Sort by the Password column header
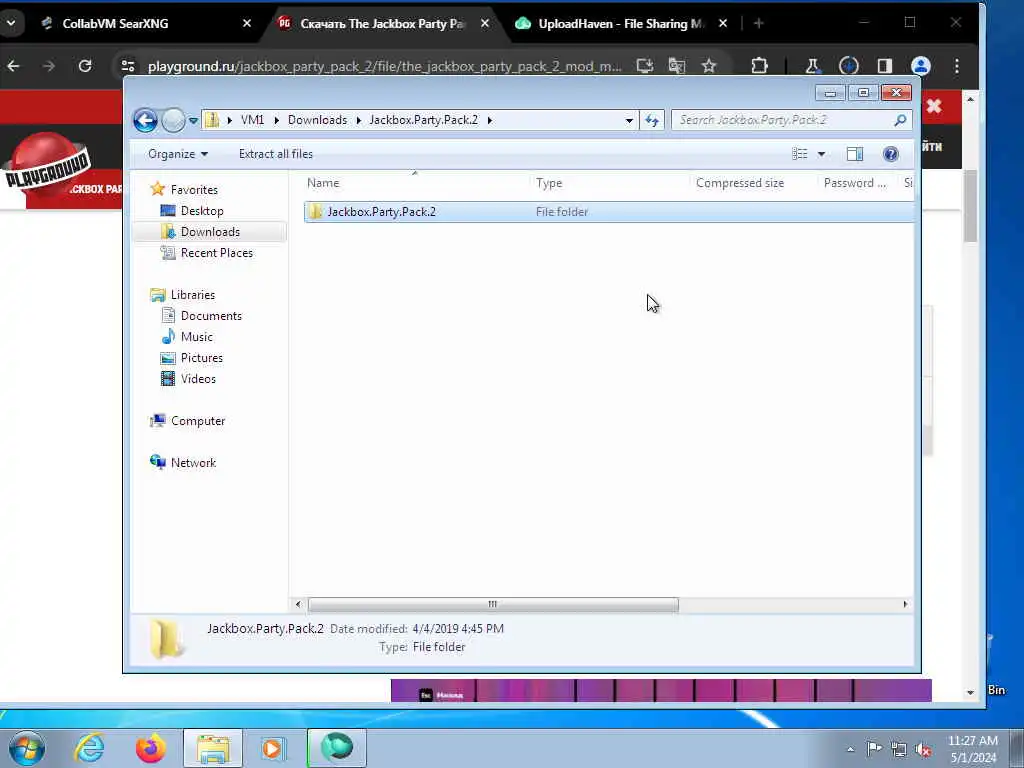This screenshot has height=768, width=1024. (x=856, y=184)
